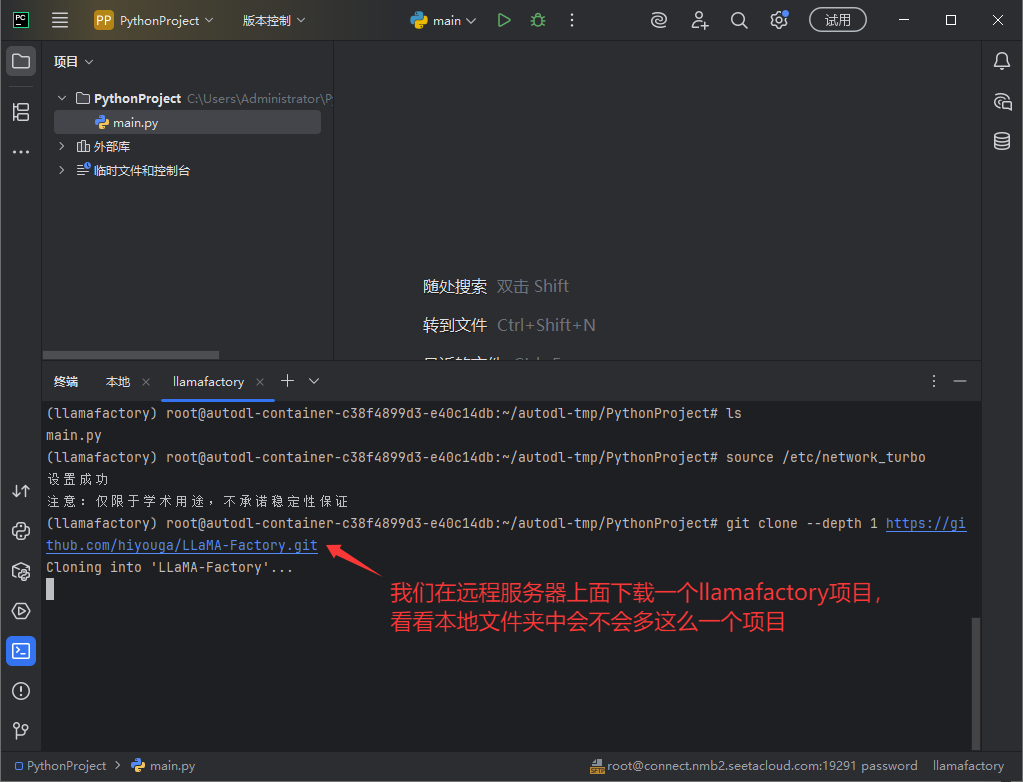Open the Problems tool window
Screen dimensions: 1023x782
point(21,691)
